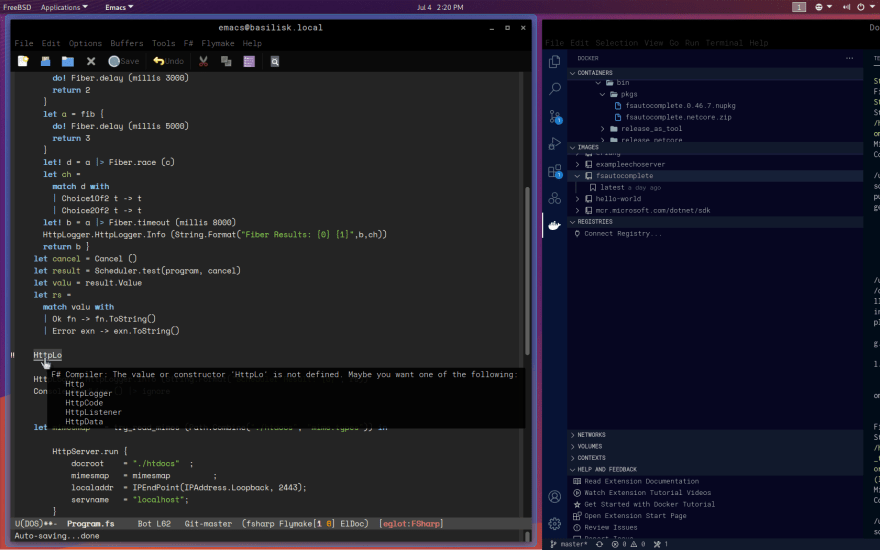This screenshot has width=880, height=550.
Task: Click the Save button in Emacs toolbar
Action: tap(123, 61)
